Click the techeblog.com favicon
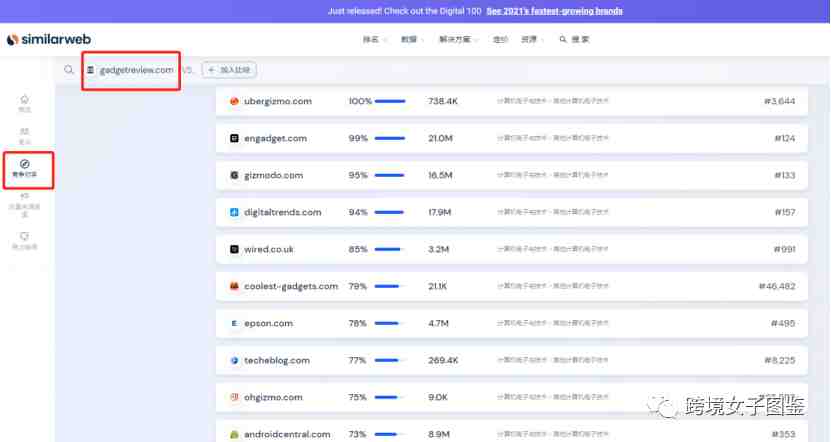The height and width of the screenshot is (442, 831). [234, 360]
